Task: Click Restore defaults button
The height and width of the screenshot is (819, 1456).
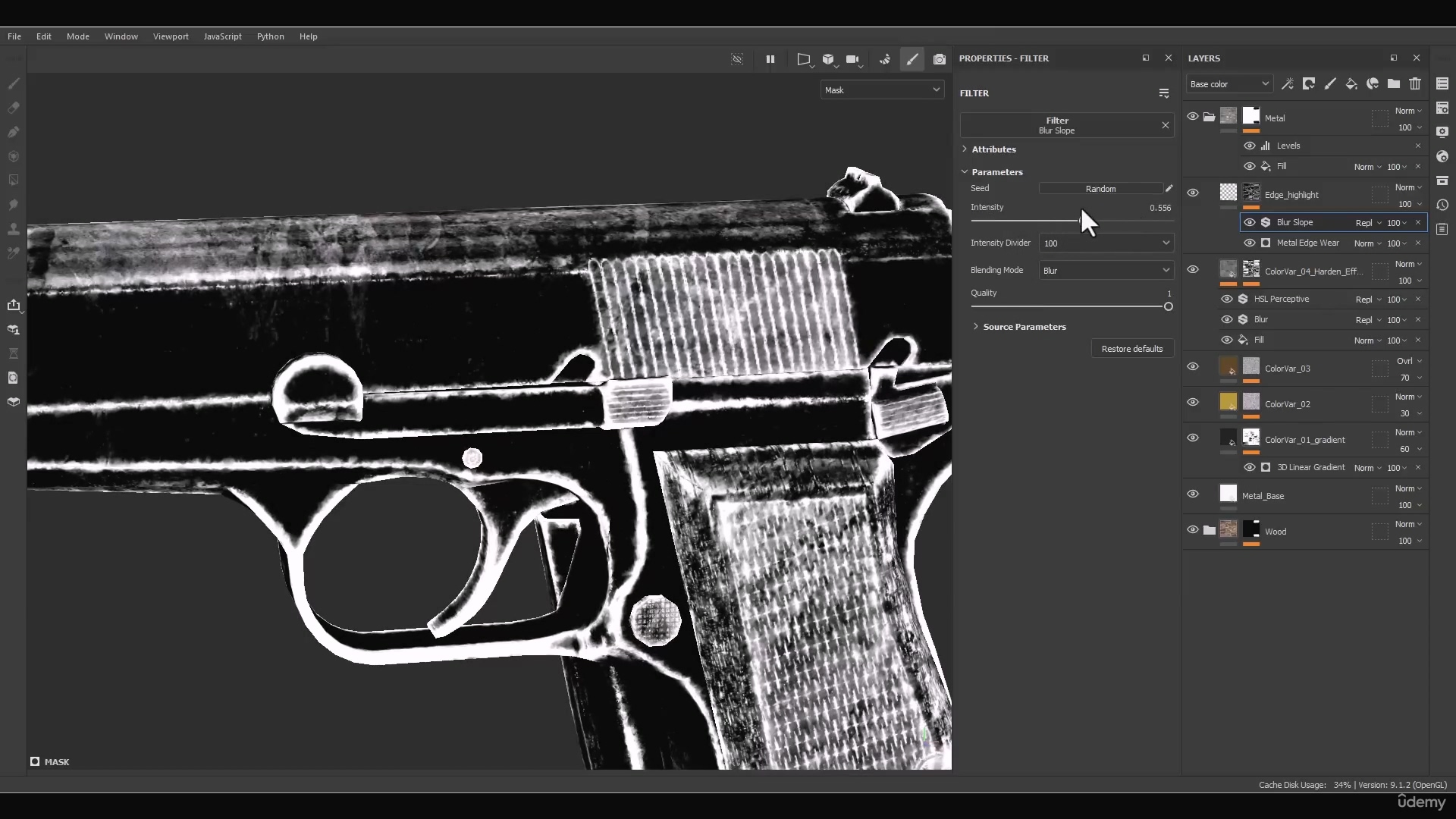Action: coord(1132,349)
